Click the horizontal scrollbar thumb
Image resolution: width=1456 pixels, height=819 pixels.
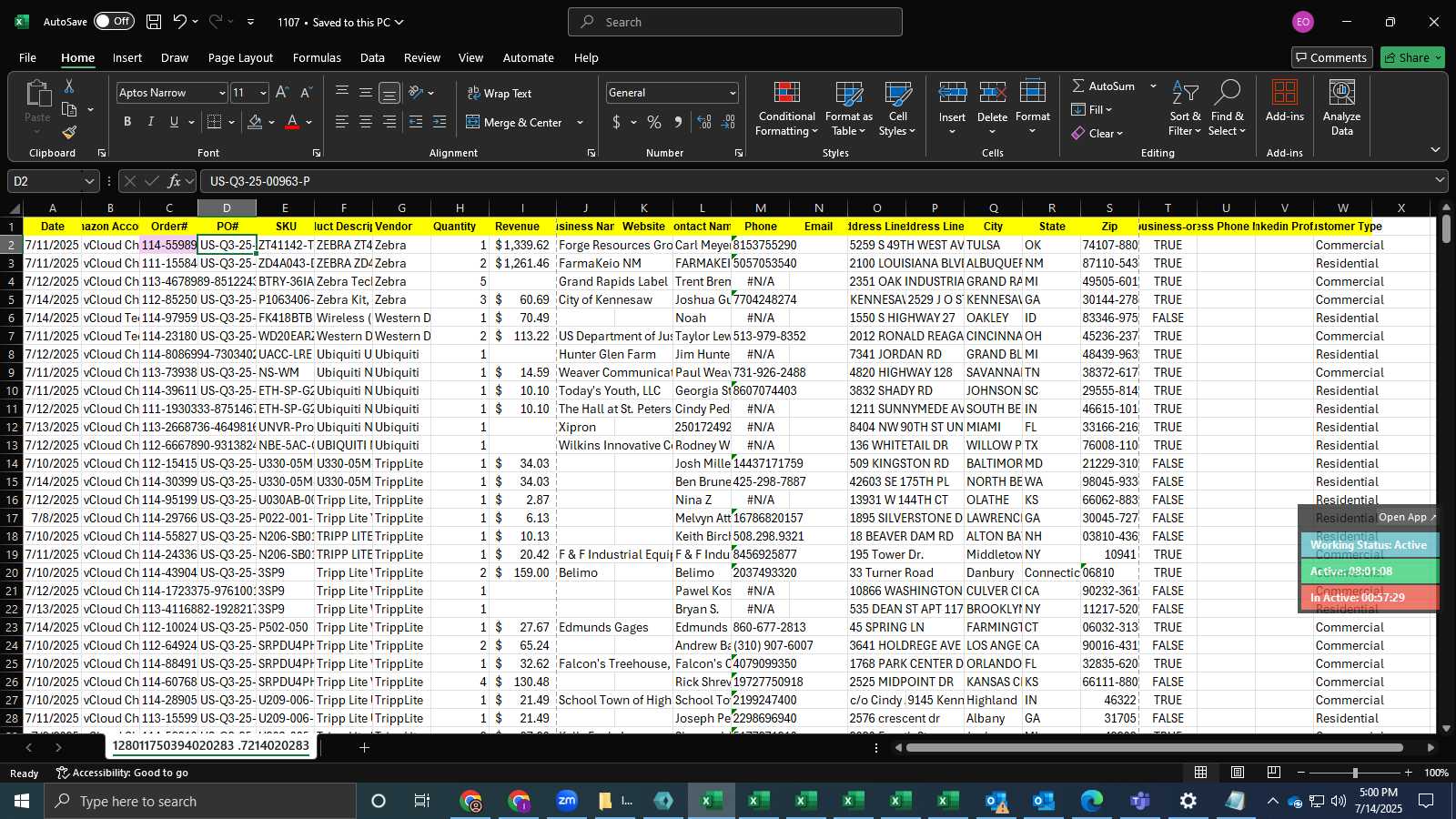[x=1154, y=748]
